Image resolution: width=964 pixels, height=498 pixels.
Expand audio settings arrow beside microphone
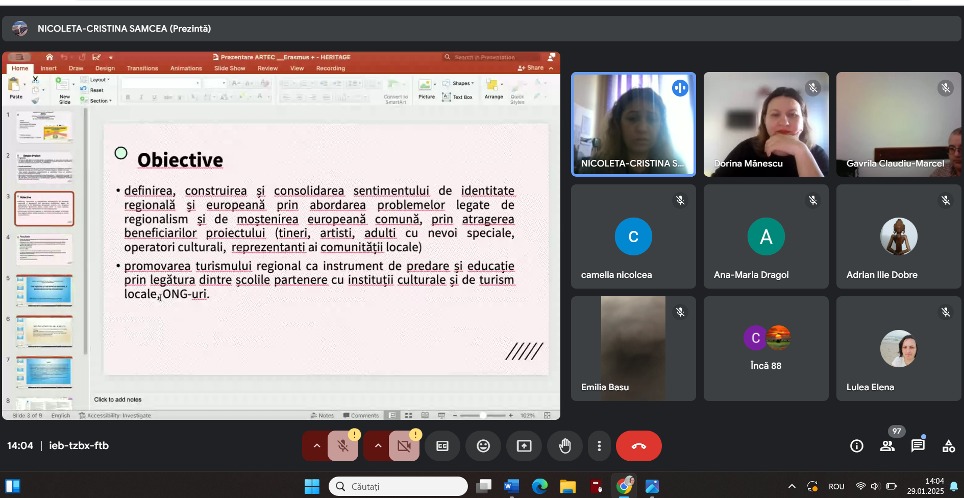tap(316, 446)
